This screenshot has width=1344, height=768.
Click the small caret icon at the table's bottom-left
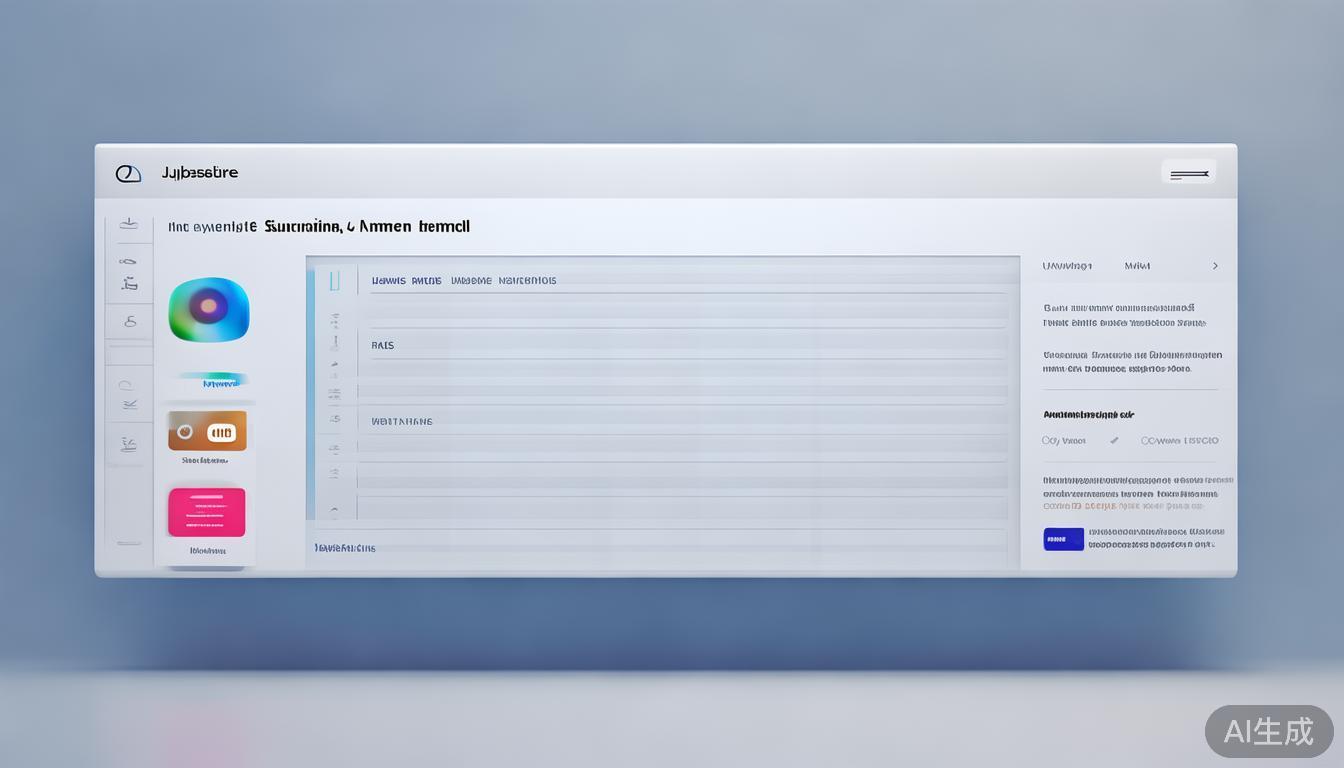pyautogui.click(x=334, y=510)
